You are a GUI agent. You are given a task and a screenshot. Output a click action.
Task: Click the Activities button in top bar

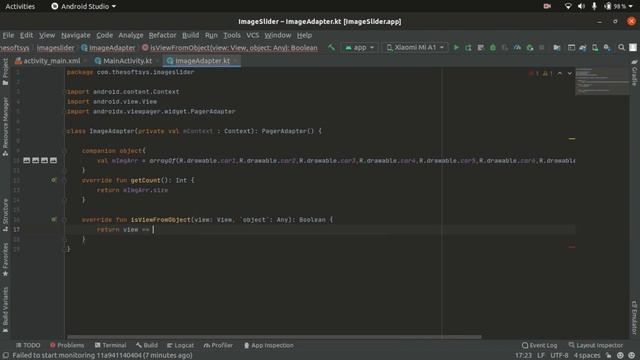click(x=20, y=7)
